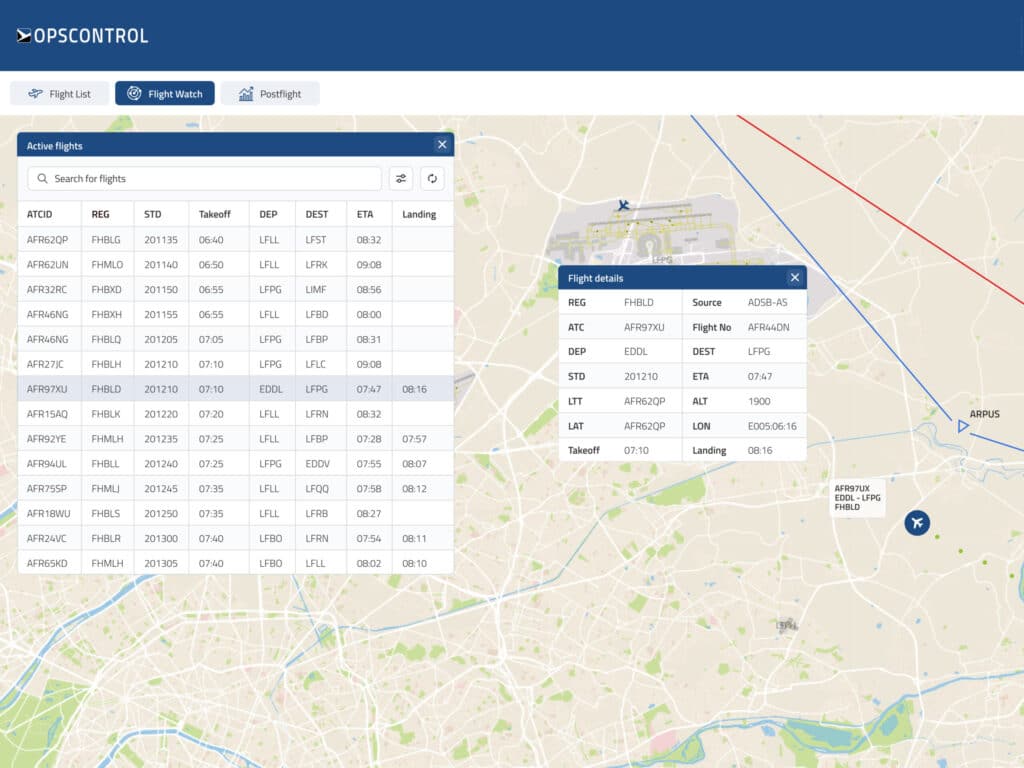Click the ARPUS waypoint triangle
This screenshot has width=1024, height=768.
963,426
